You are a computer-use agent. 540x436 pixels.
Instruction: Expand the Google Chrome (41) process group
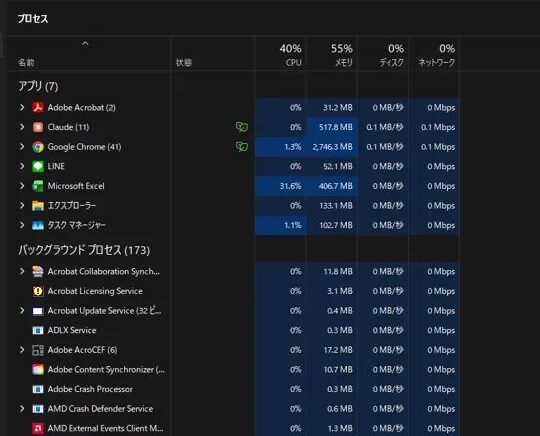tap(22, 147)
